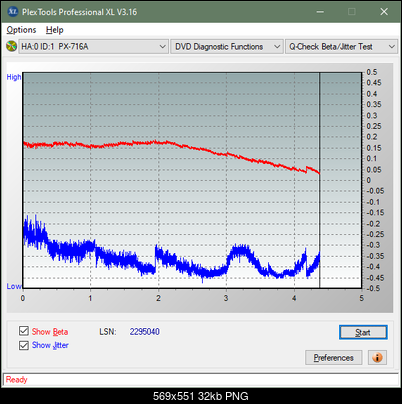Uncheck the Show Jitter checkbox
Image resolution: width=402 pixels, height=404 pixels.
tap(24, 345)
